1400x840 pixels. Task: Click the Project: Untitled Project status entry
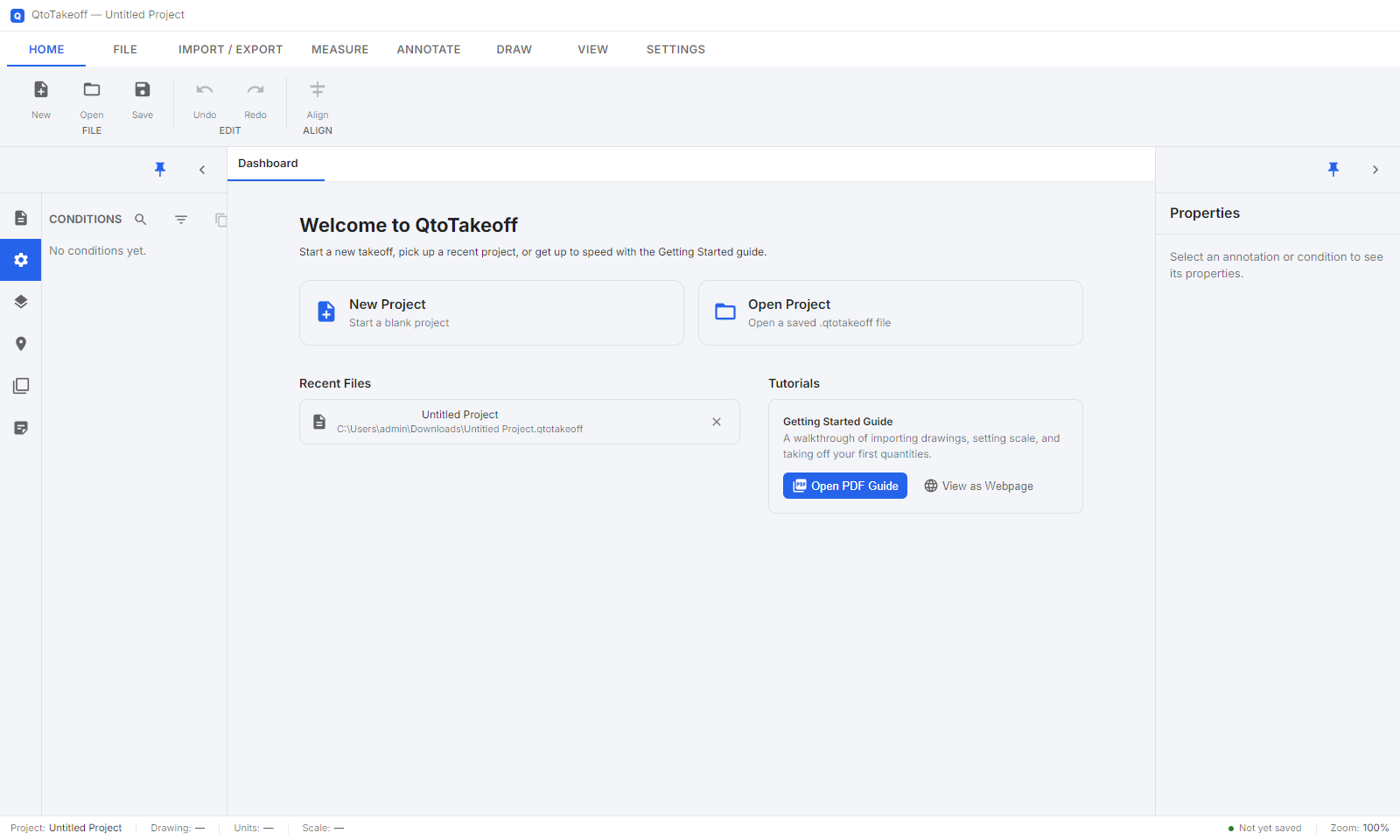point(66,828)
